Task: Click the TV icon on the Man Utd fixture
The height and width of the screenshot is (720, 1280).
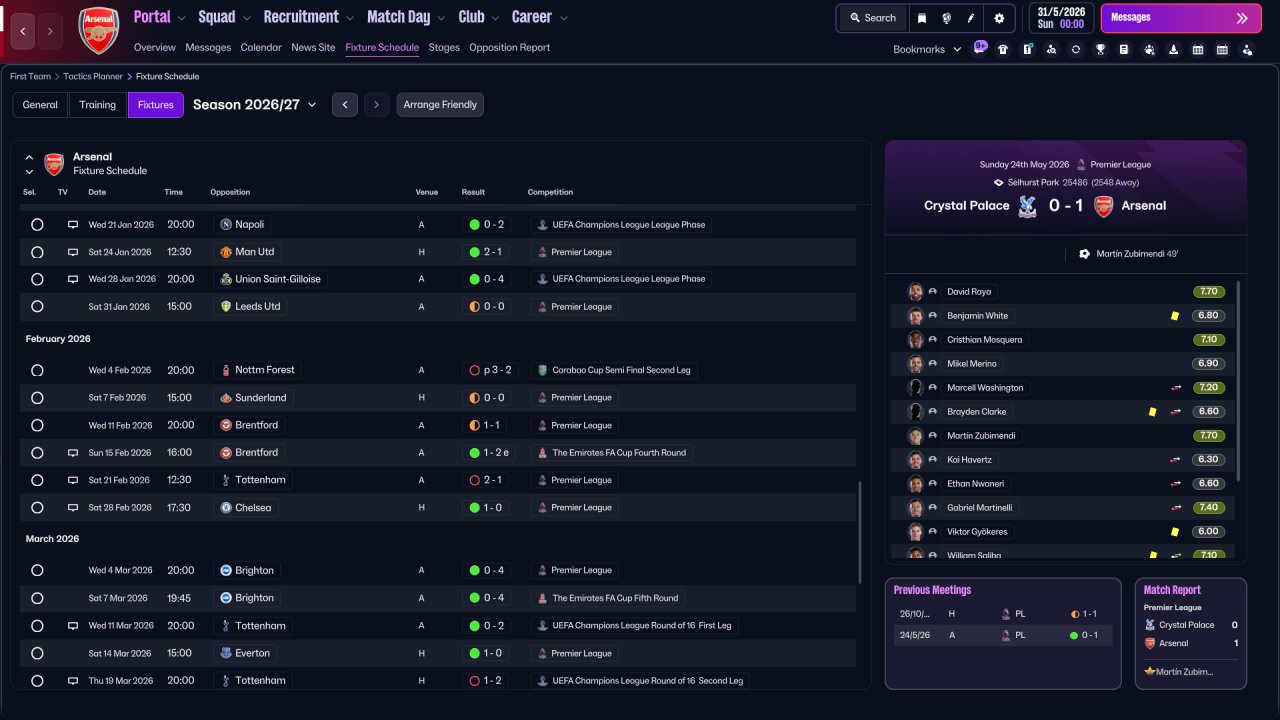Action: 72,252
